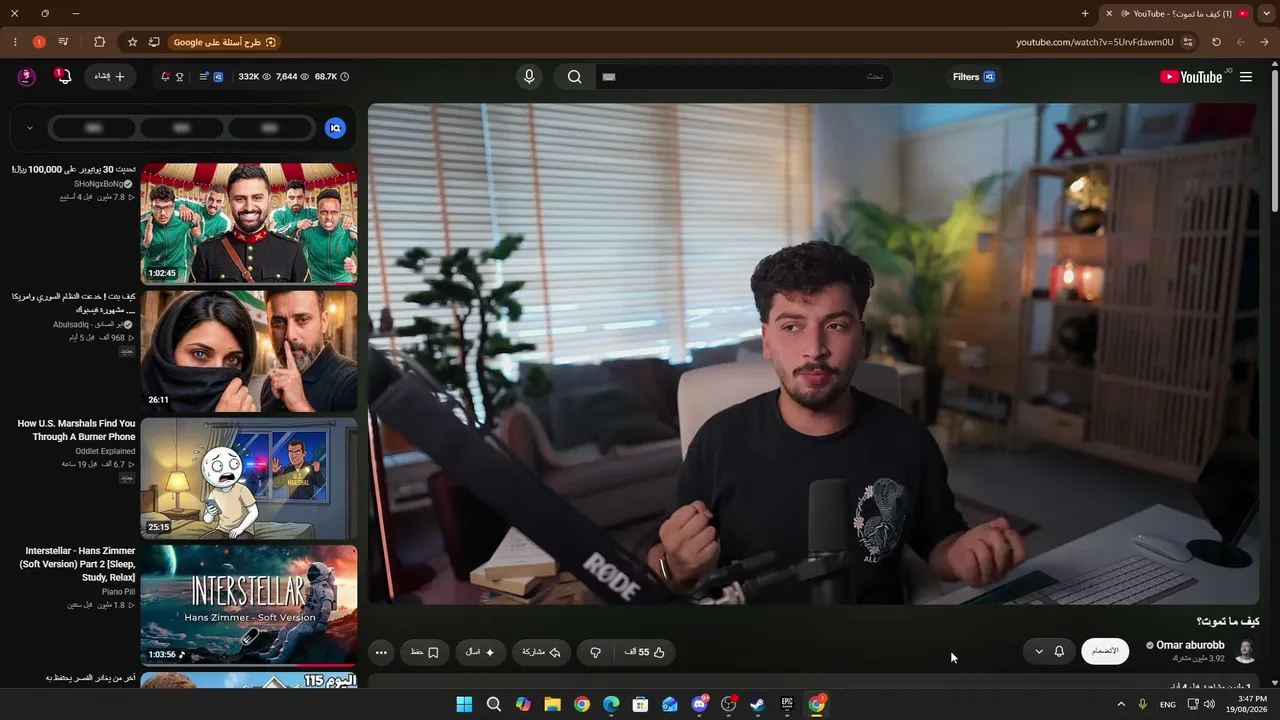Open the notifications bell with red badge
Screen dimensions: 1280x720
63,76
